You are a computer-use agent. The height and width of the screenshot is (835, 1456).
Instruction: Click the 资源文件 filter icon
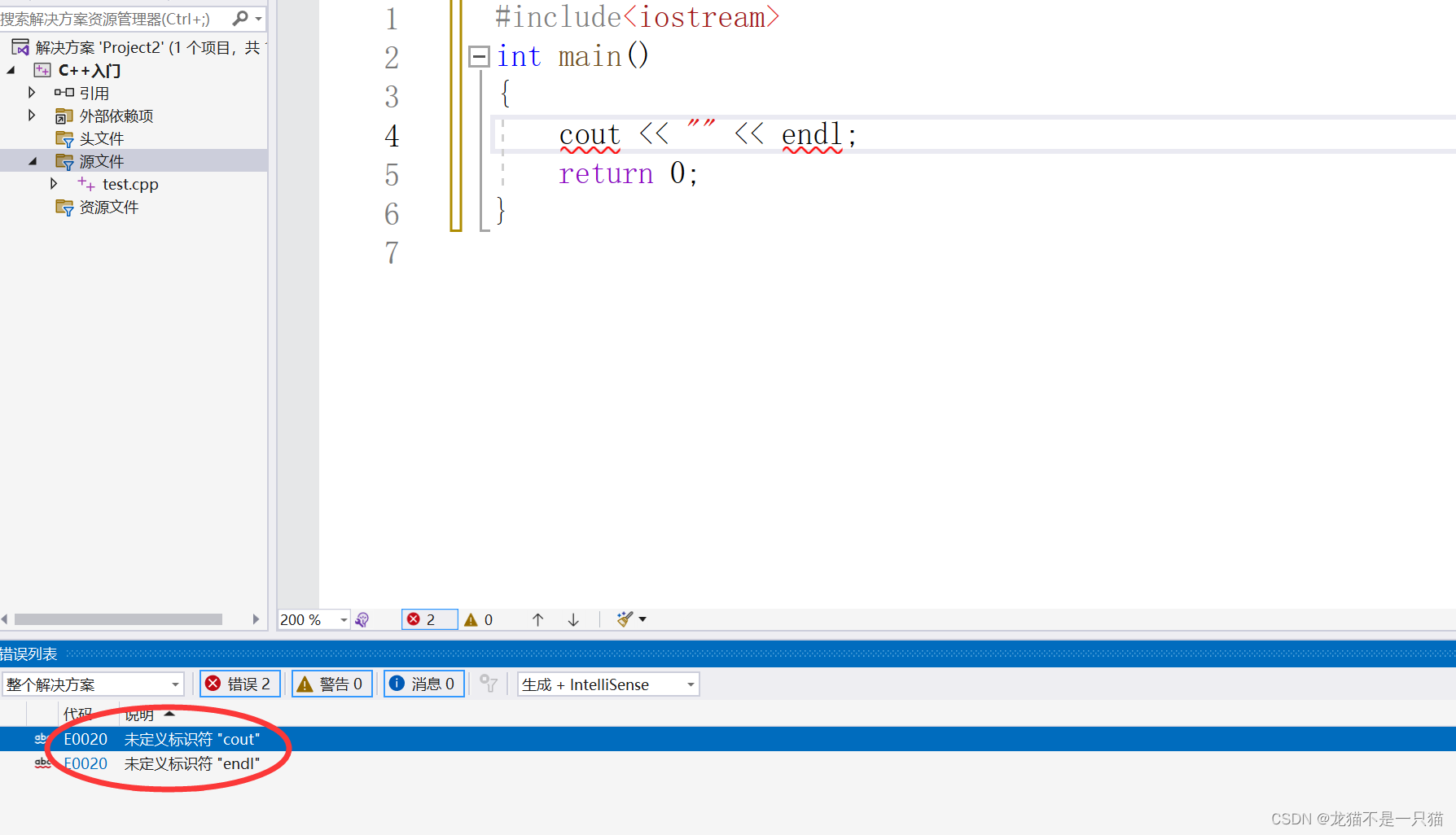(x=64, y=208)
